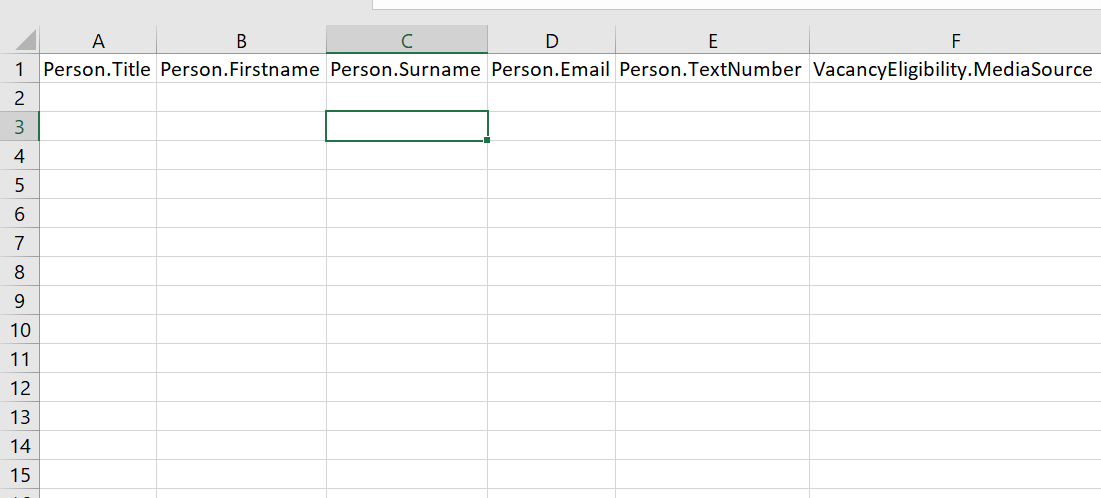Click the VacancyEligibility.MediaSource cell

point(955,70)
